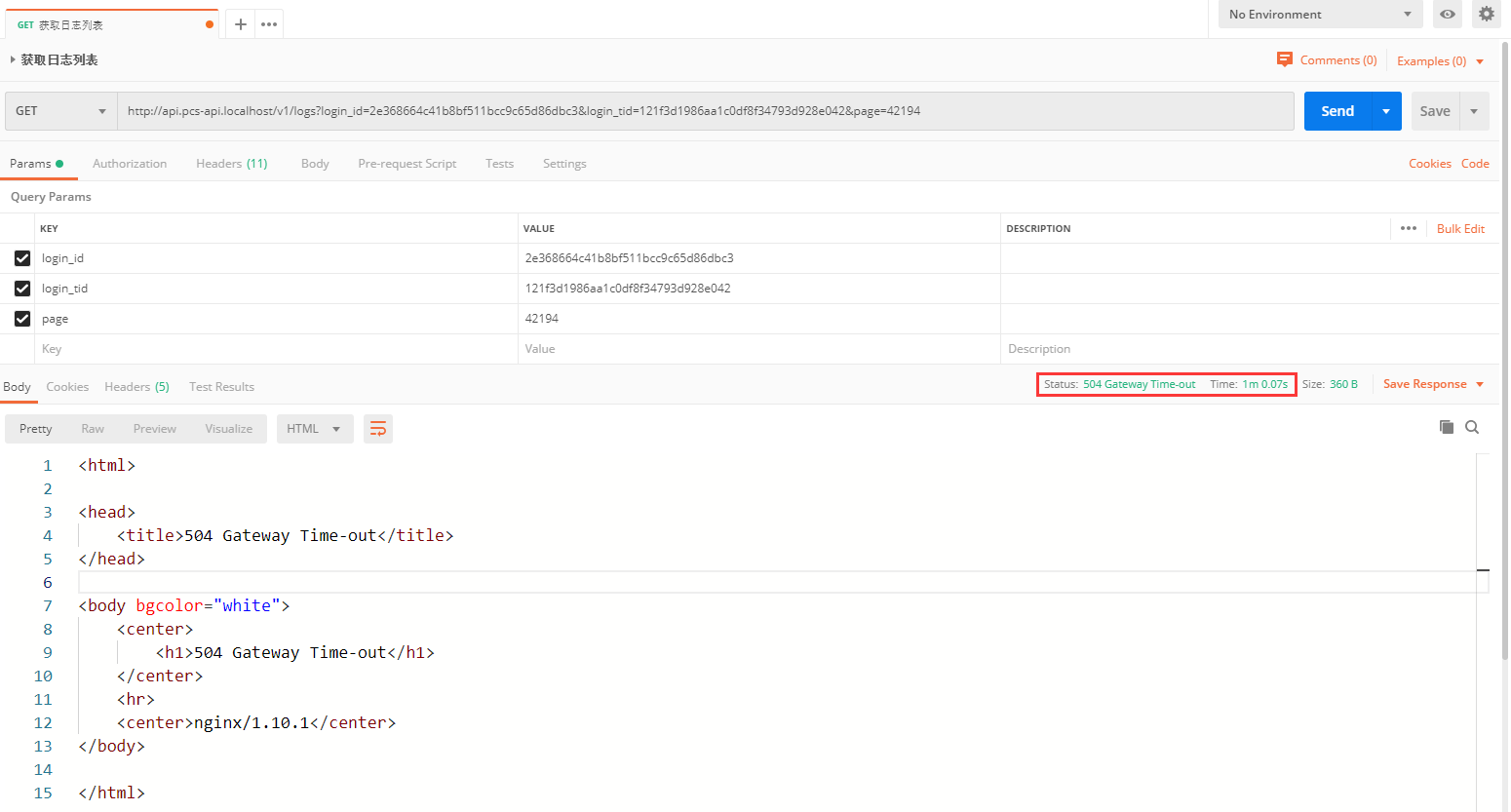This screenshot has height=812, width=1511.
Task: Disable the page parameter checkbox
Action: coord(22,319)
